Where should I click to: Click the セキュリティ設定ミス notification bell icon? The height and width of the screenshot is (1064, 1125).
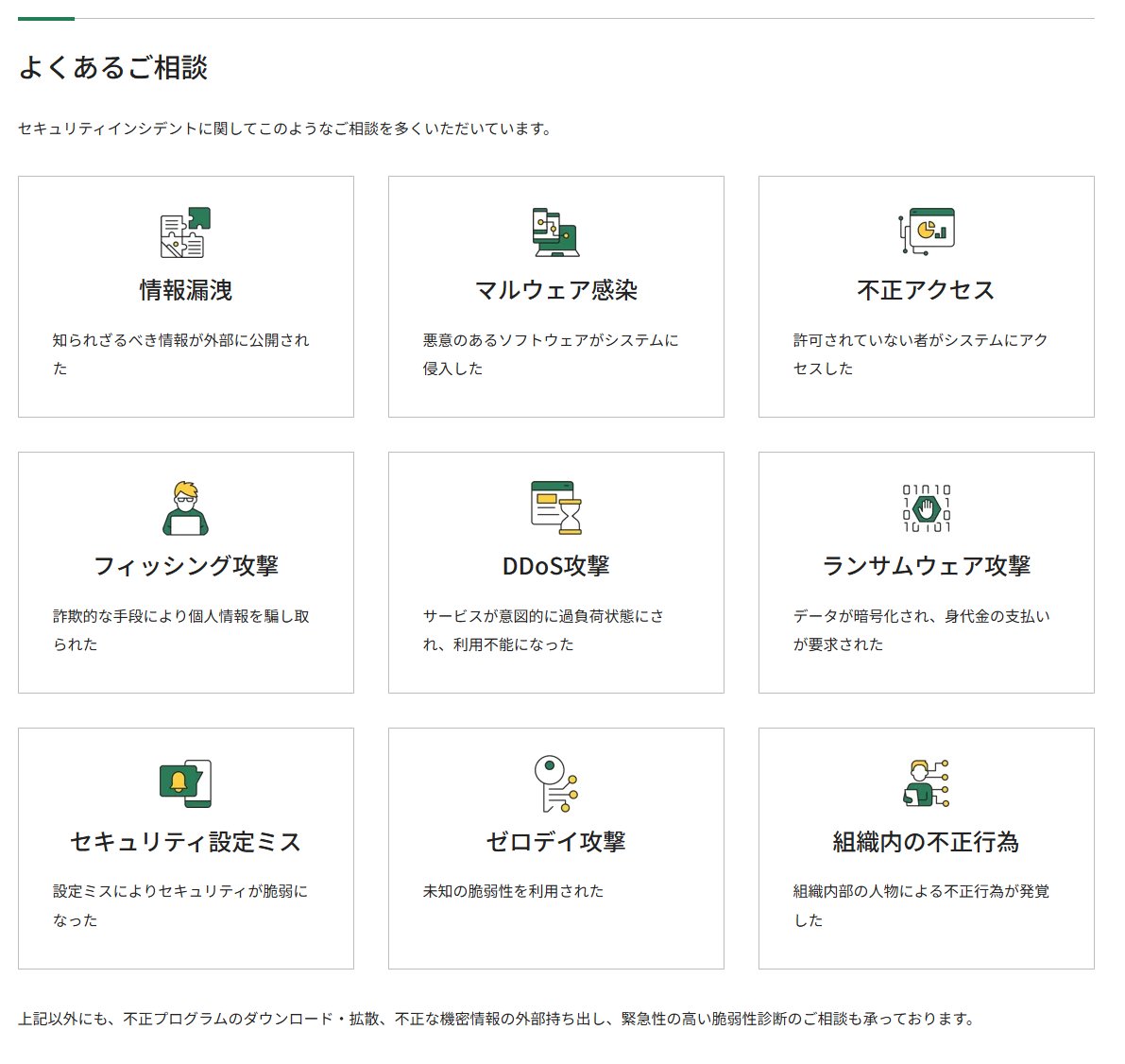[185, 782]
